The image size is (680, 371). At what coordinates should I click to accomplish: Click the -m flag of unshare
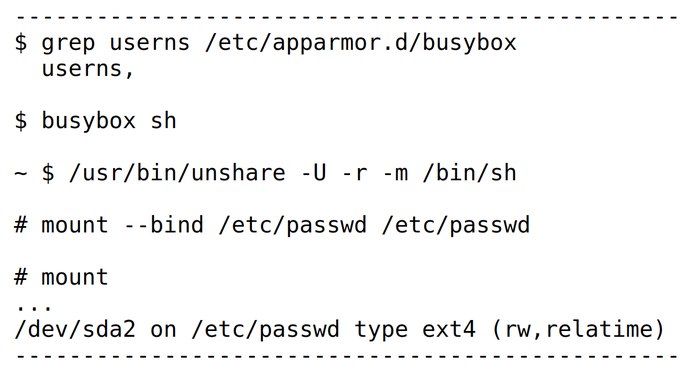(396, 175)
